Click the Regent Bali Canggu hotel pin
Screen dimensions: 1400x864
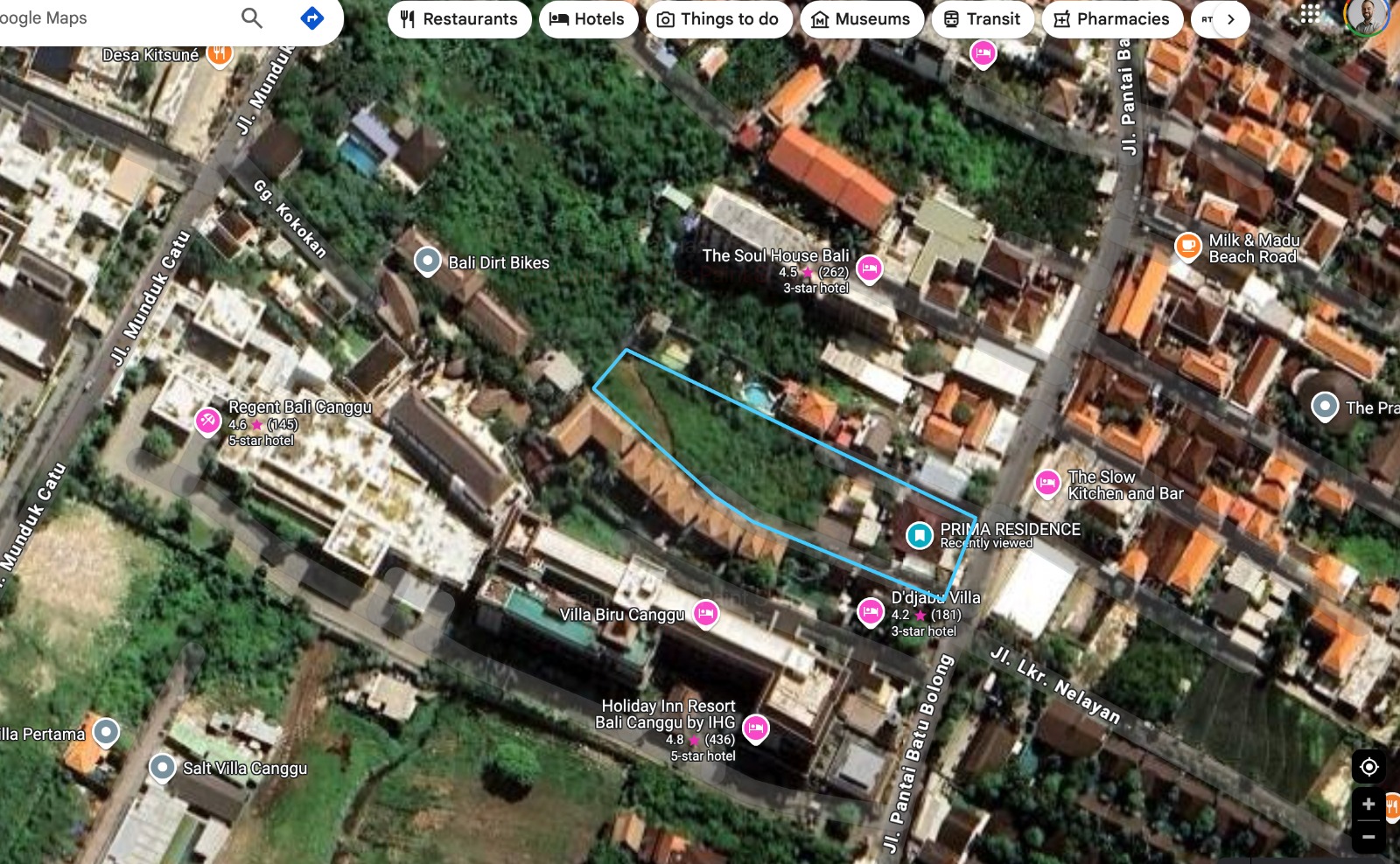[x=207, y=422]
